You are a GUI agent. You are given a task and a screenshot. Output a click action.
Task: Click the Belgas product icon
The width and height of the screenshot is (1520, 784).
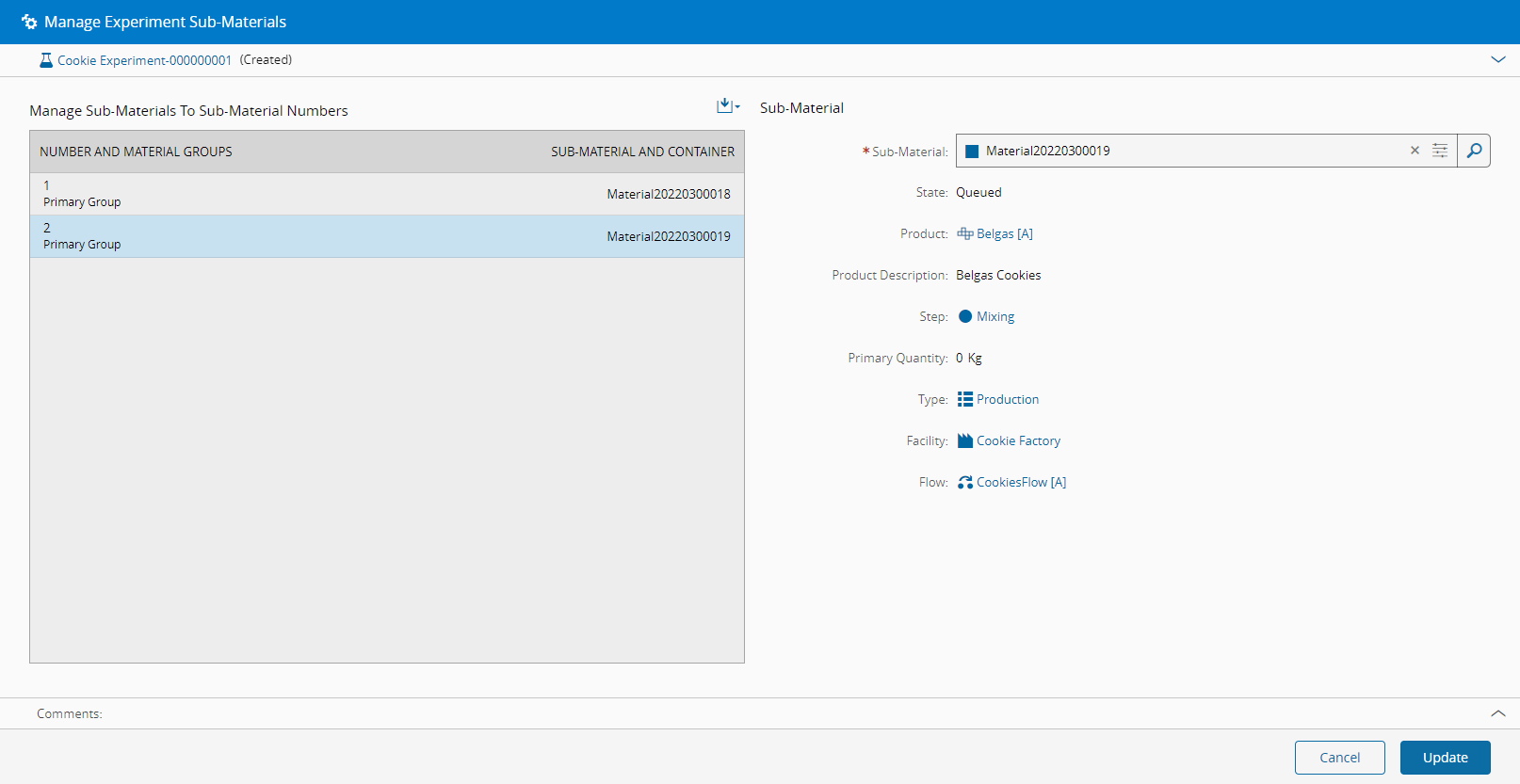click(964, 233)
